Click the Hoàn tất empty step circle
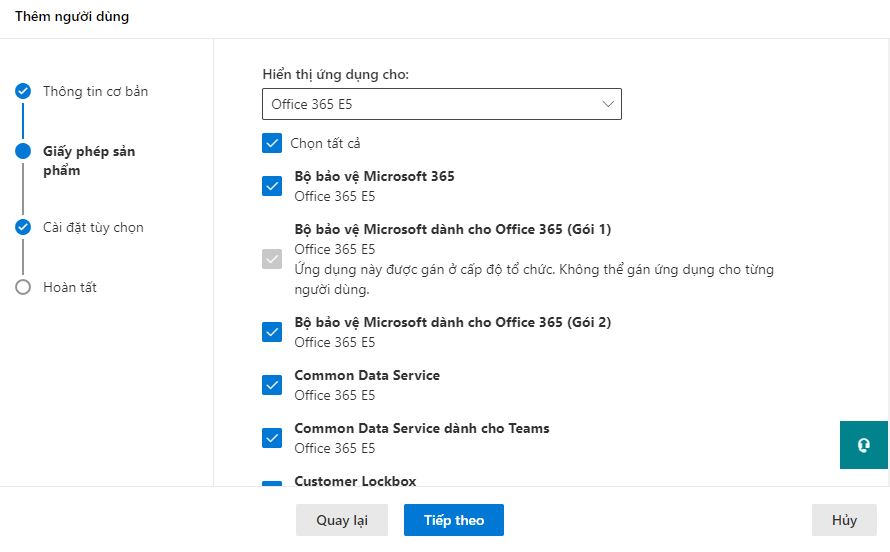 pyautogui.click(x=23, y=287)
